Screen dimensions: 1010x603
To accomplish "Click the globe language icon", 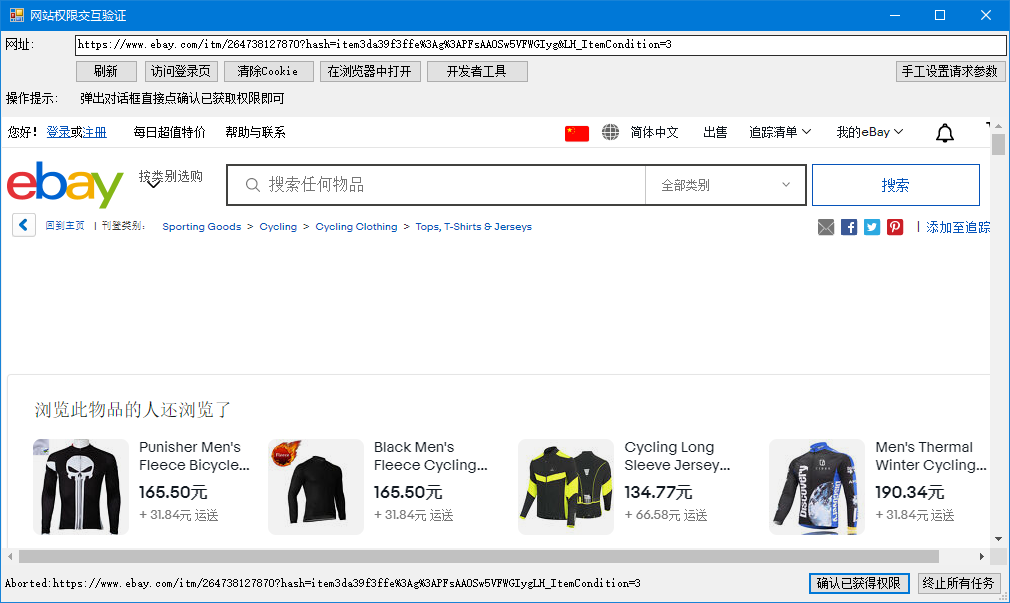I will point(610,132).
